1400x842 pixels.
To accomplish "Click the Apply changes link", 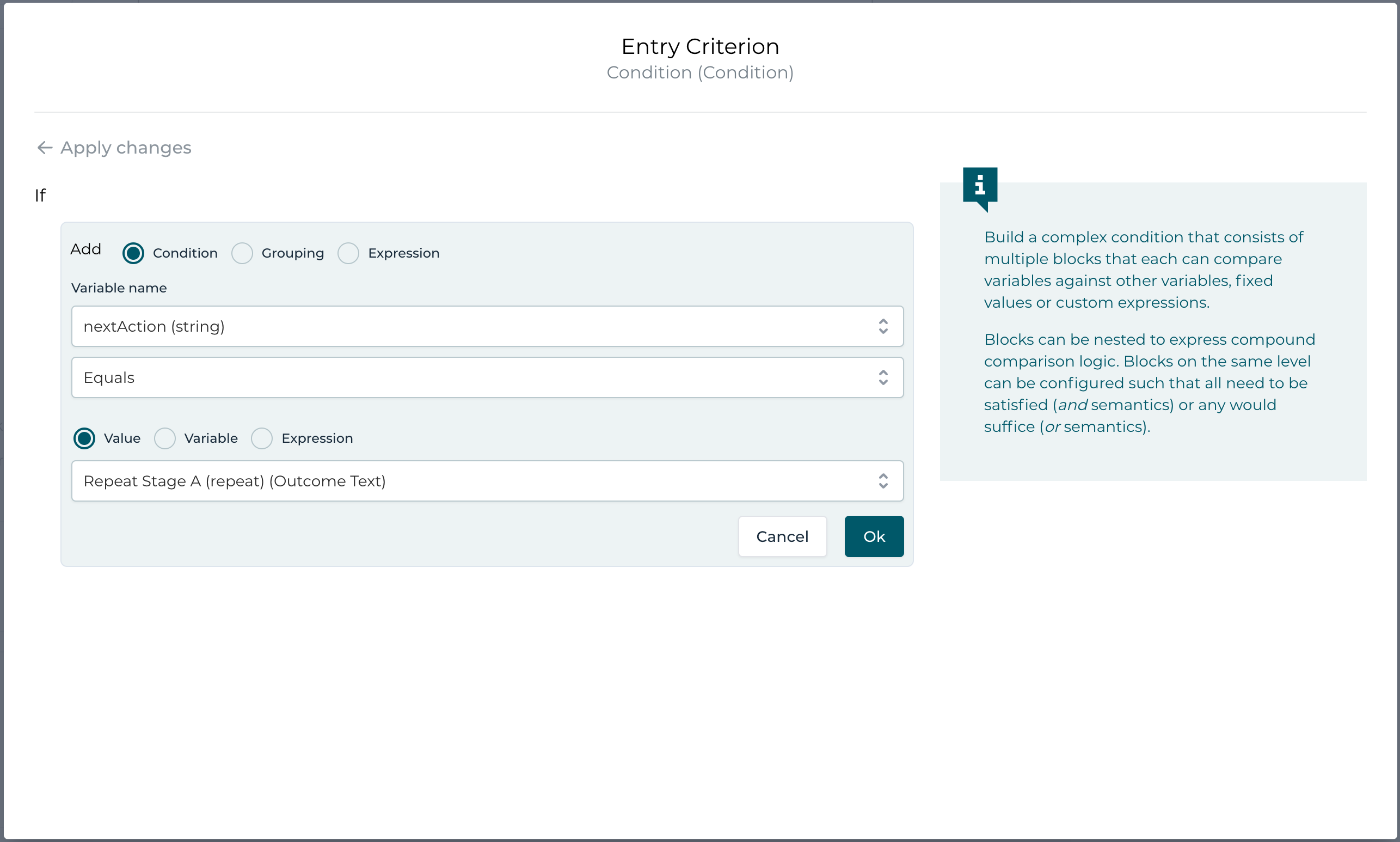I will coord(126,148).
